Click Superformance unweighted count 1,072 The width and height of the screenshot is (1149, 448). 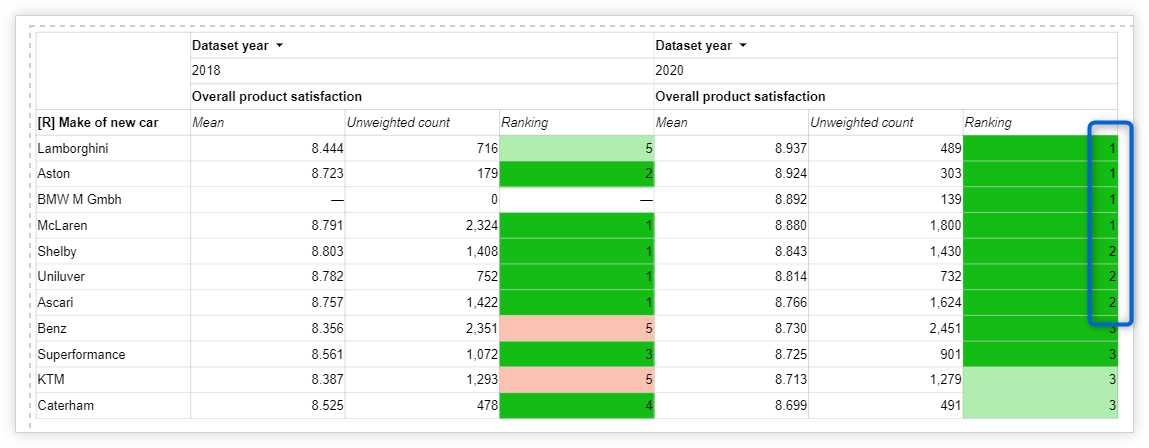[483, 354]
